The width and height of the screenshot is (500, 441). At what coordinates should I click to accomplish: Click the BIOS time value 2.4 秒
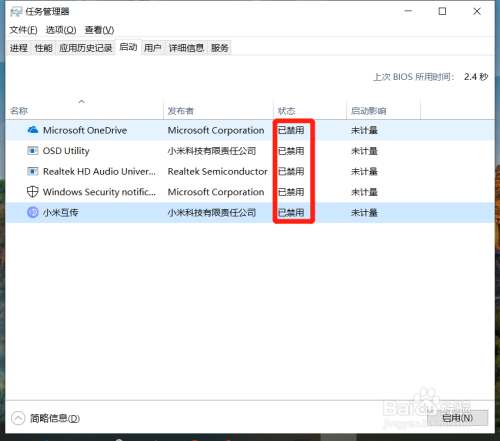pyautogui.click(x=476, y=77)
